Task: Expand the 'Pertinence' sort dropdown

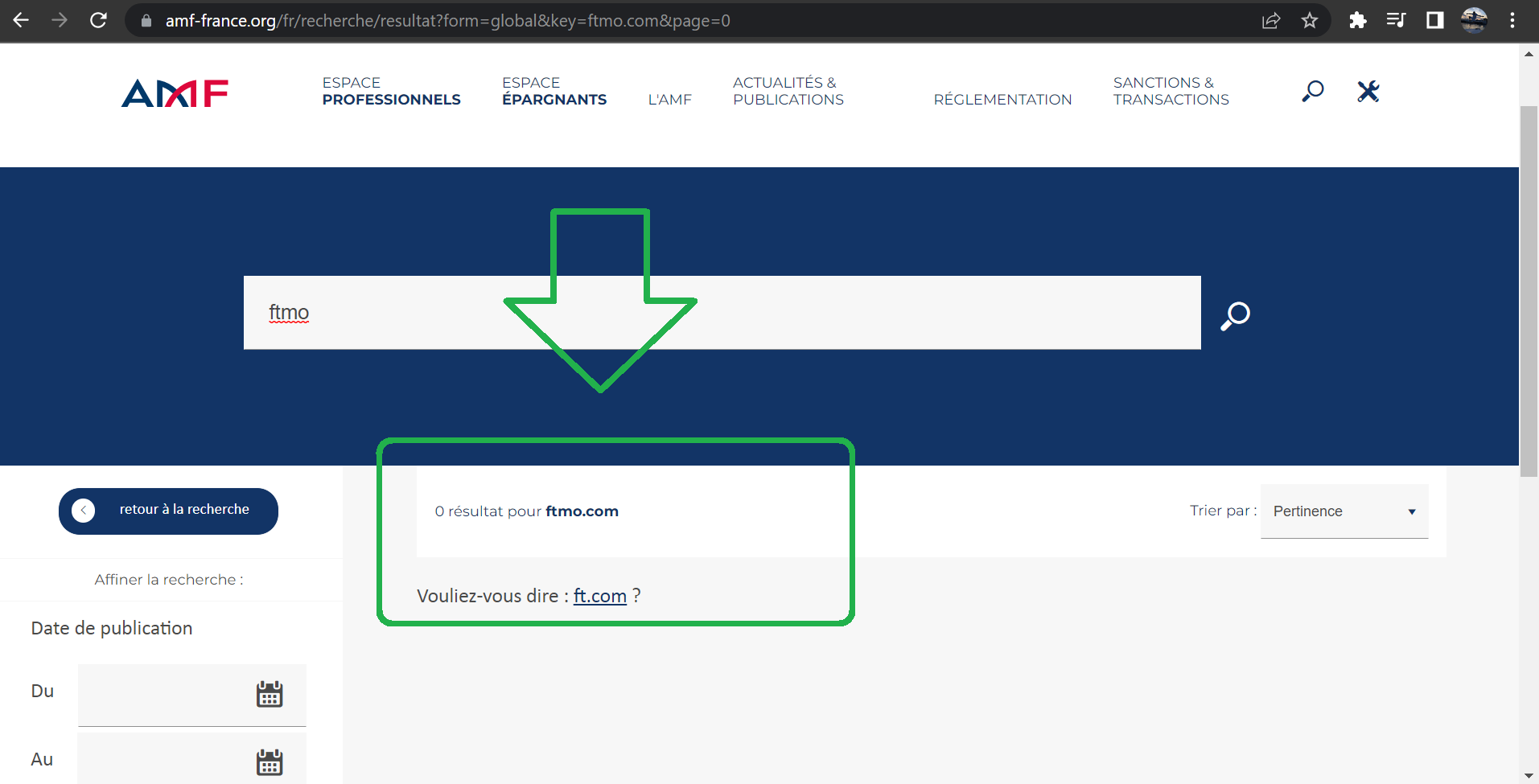Action: (1344, 511)
